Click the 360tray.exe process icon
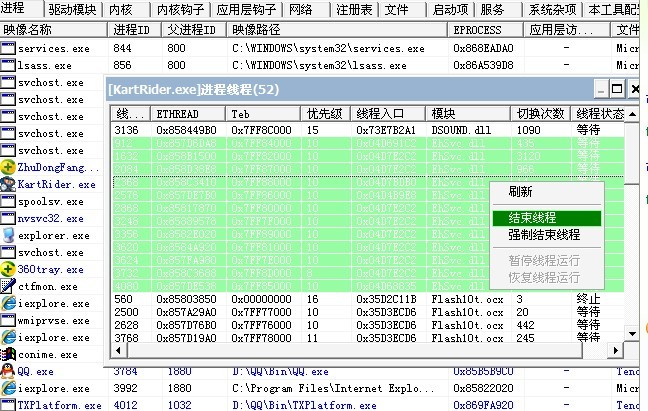This screenshot has height=411, width=648. 8,270
